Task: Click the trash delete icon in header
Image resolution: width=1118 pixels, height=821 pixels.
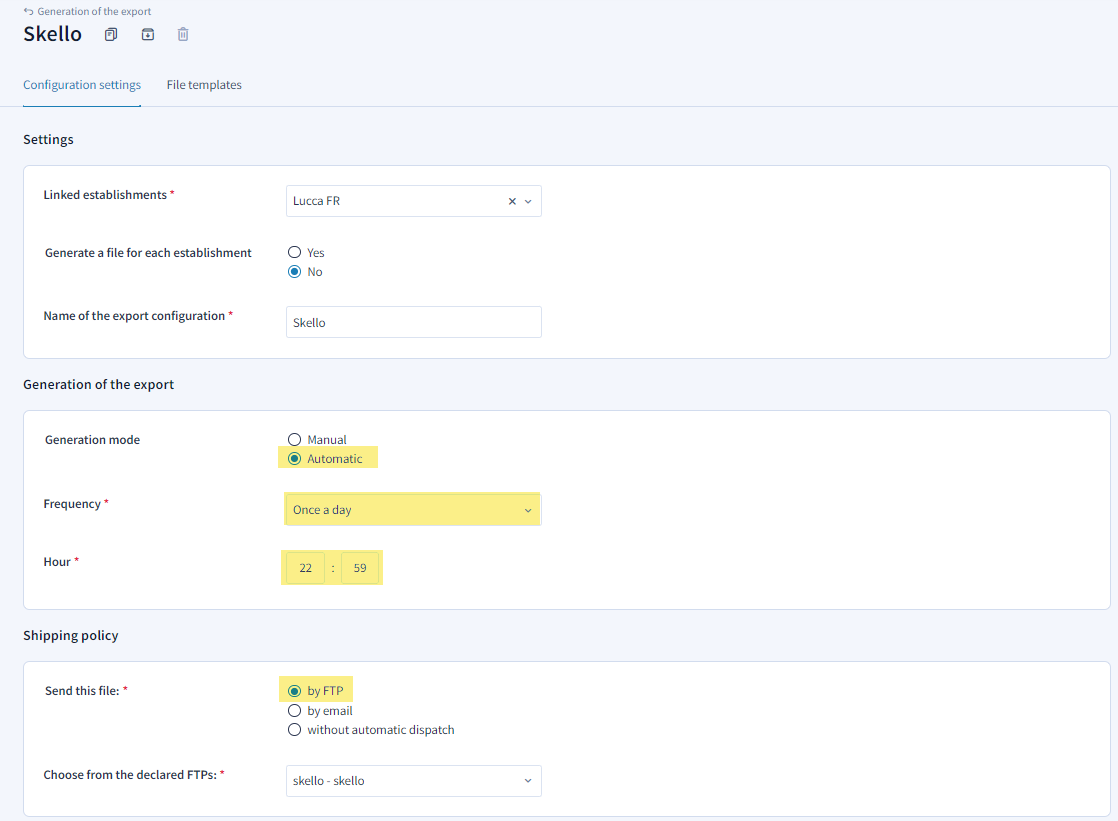Action: click(x=183, y=34)
